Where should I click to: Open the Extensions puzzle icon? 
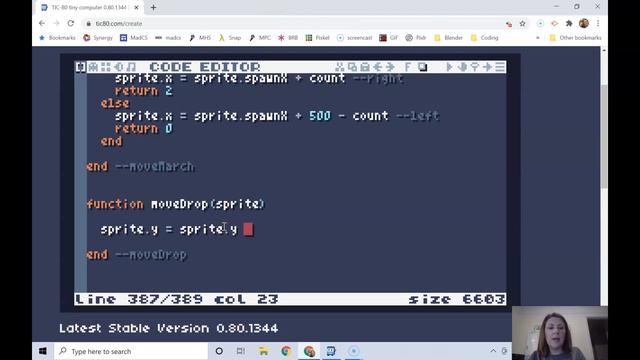(569, 24)
